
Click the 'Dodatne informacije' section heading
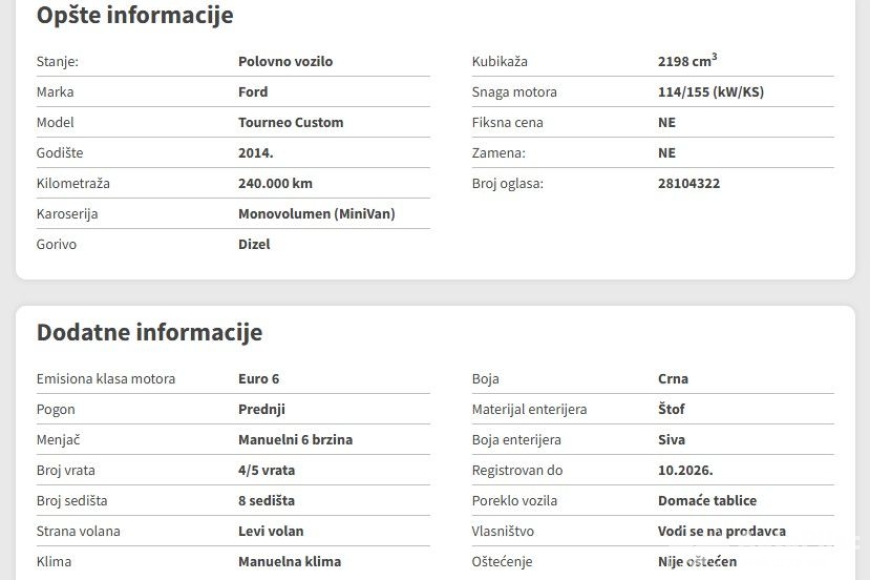pos(149,332)
